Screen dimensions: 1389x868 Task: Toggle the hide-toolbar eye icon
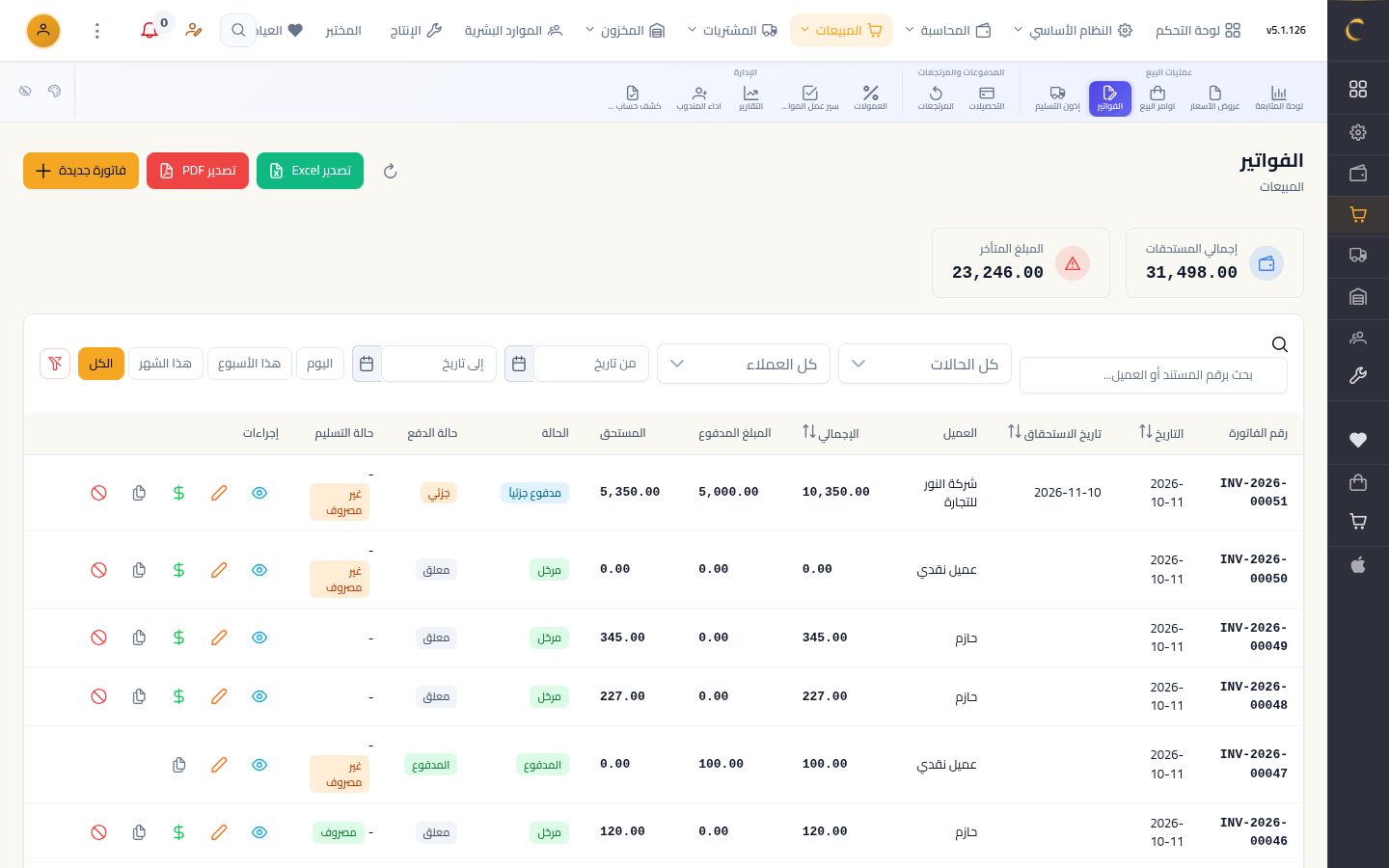(25, 91)
